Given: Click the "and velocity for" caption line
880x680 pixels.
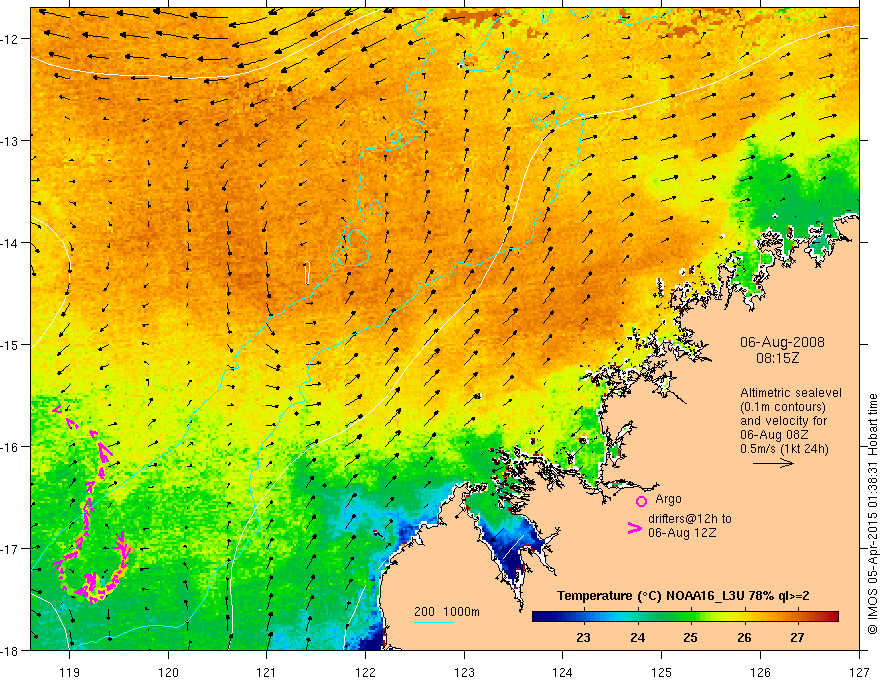Looking at the screenshot, I should pyautogui.click(x=783, y=420).
